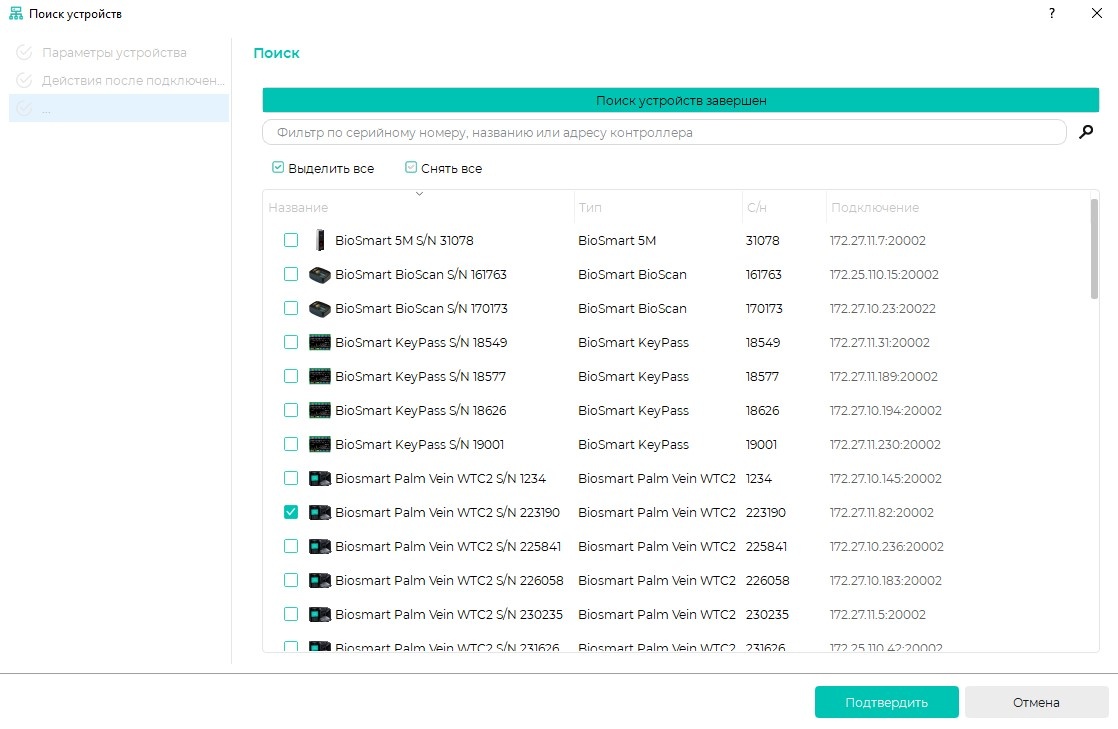Viewport: 1118px width, 729px height.
Task: Tick the BioScan S/N 170173 checkbox
Action: (x=291, y=309)
